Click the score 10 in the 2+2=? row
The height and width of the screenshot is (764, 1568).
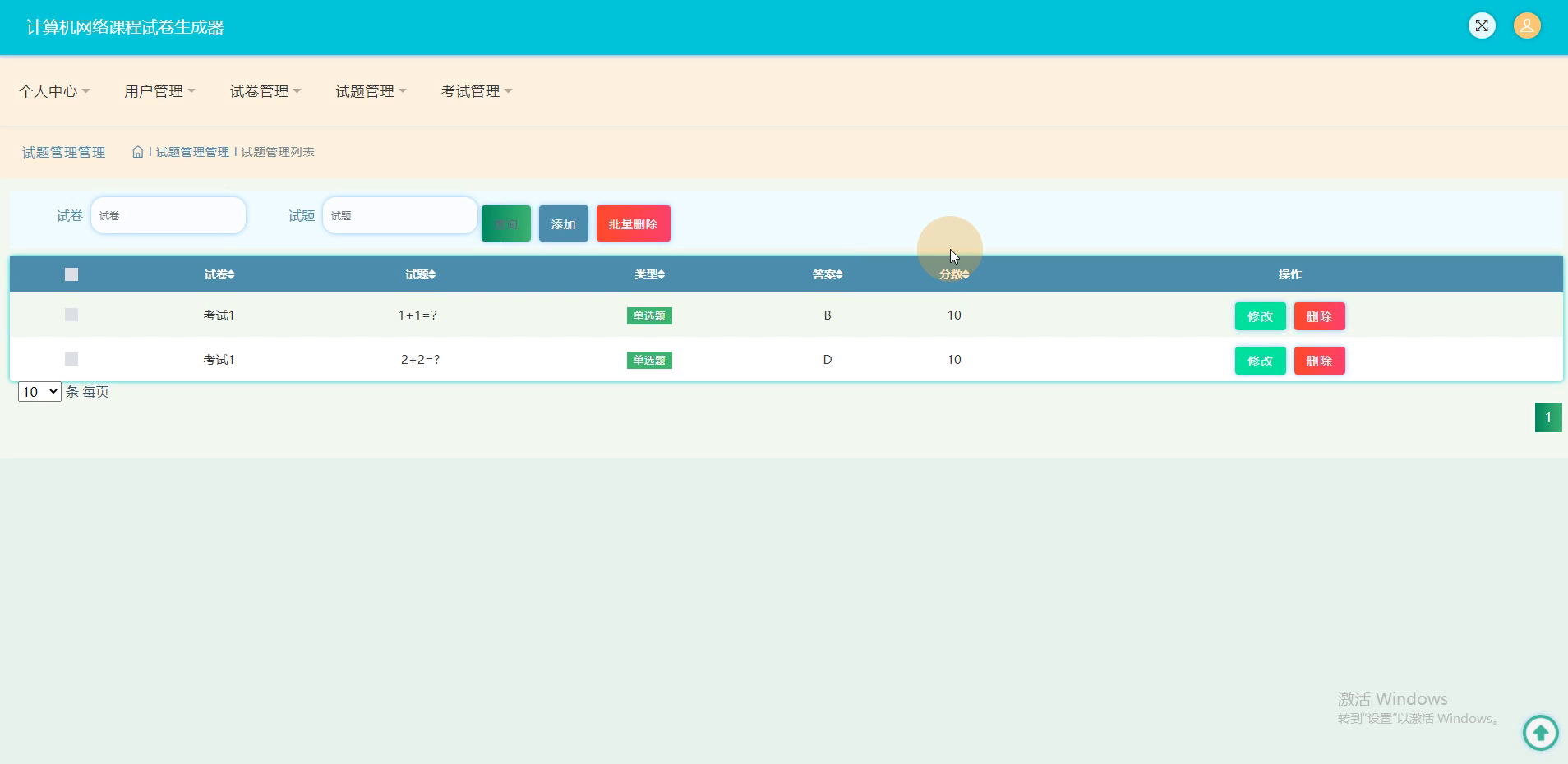(954, 360)
